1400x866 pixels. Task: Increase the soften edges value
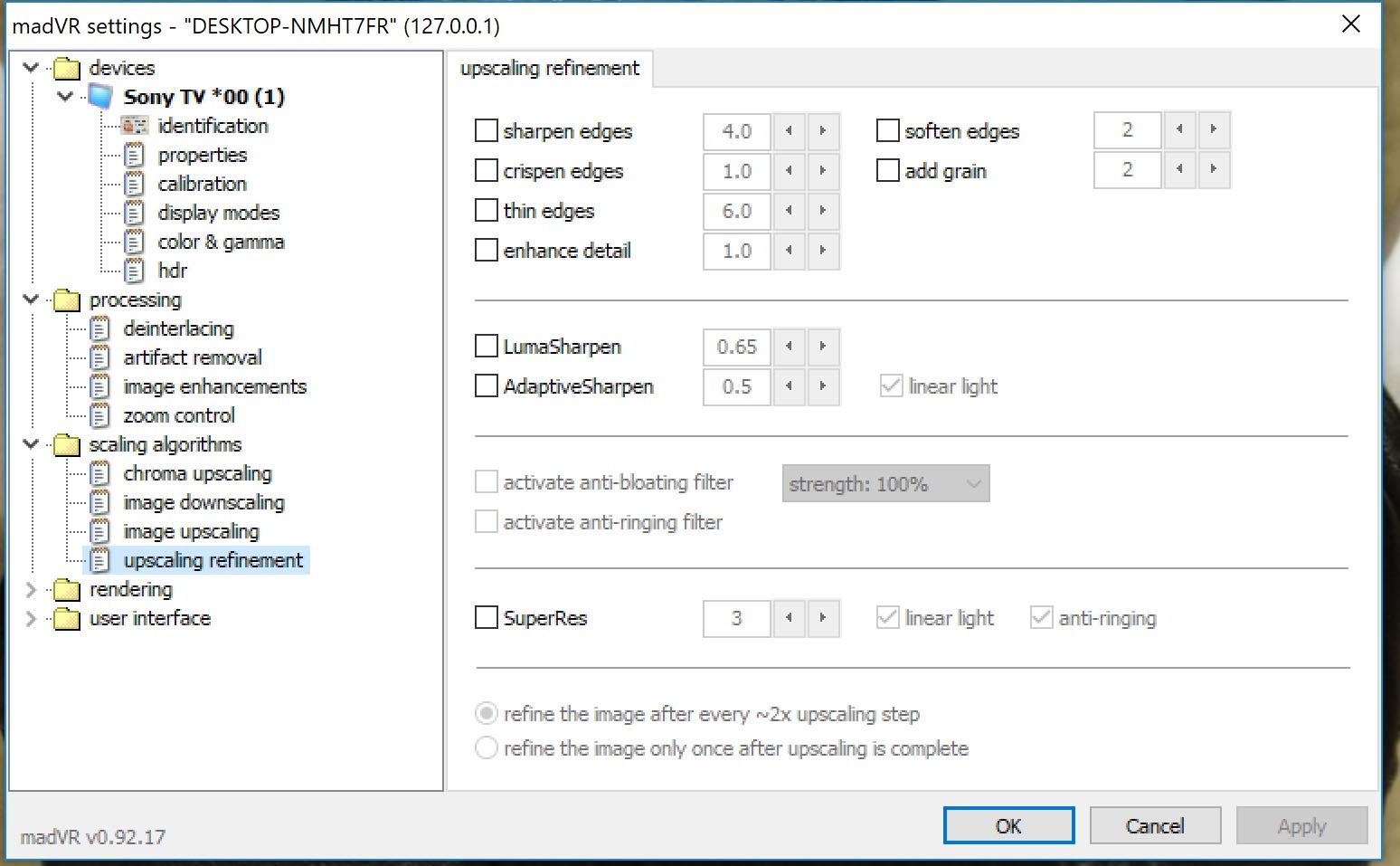pos(1214,129)
